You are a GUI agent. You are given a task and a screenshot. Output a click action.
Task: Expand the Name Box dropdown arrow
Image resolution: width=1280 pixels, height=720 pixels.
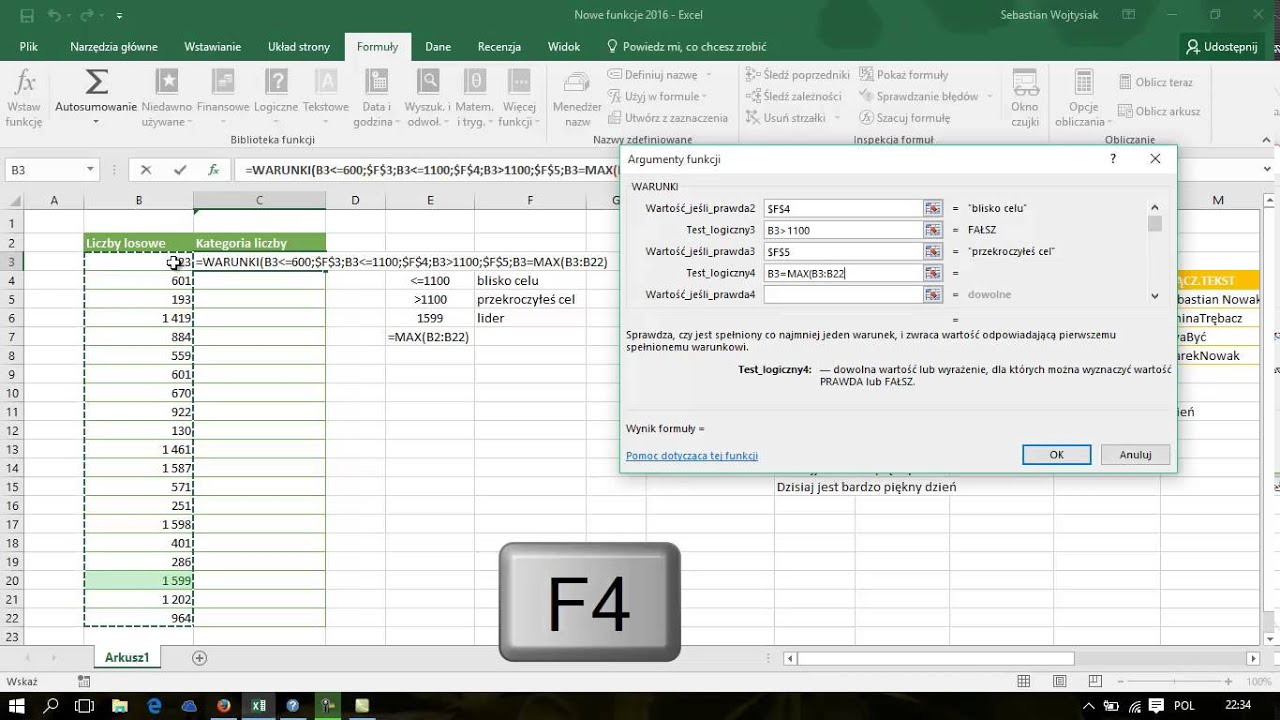coord(90,170)
